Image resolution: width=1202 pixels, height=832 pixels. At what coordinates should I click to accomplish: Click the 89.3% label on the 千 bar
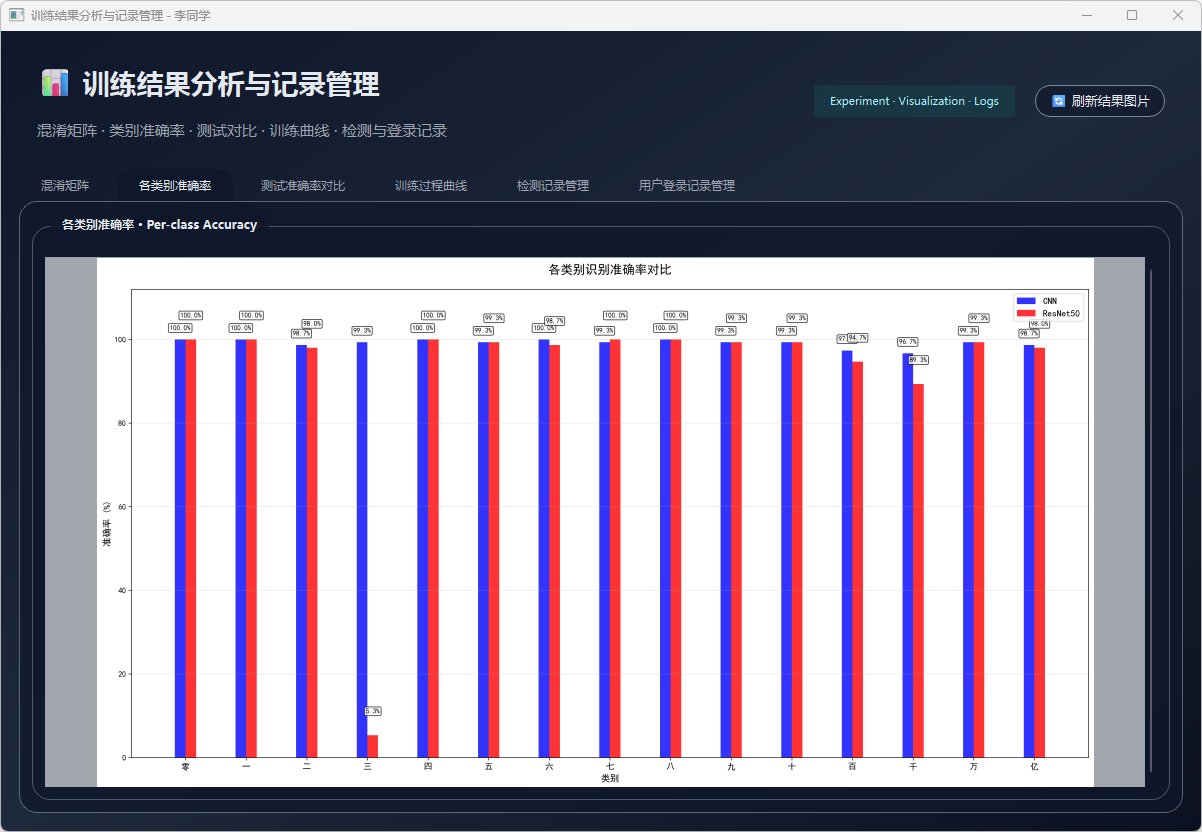click(x=918, y=360)
